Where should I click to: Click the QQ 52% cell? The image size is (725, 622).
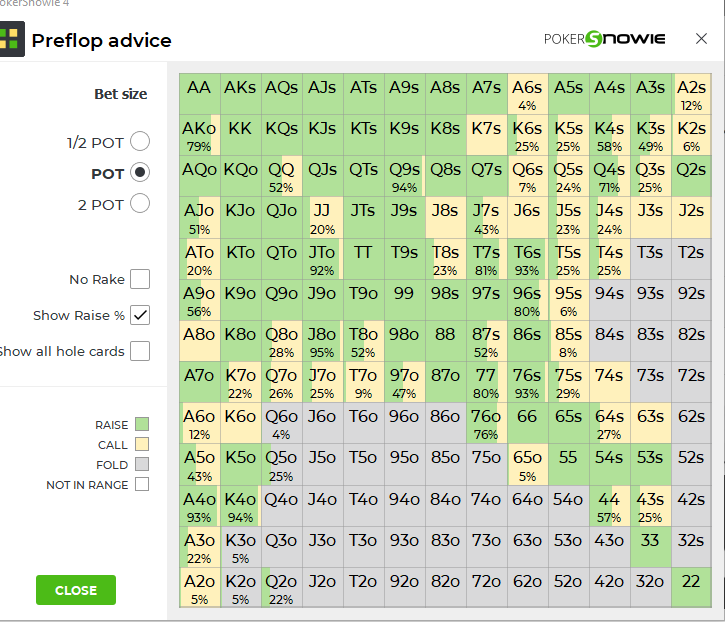click(x=282, y=176)
